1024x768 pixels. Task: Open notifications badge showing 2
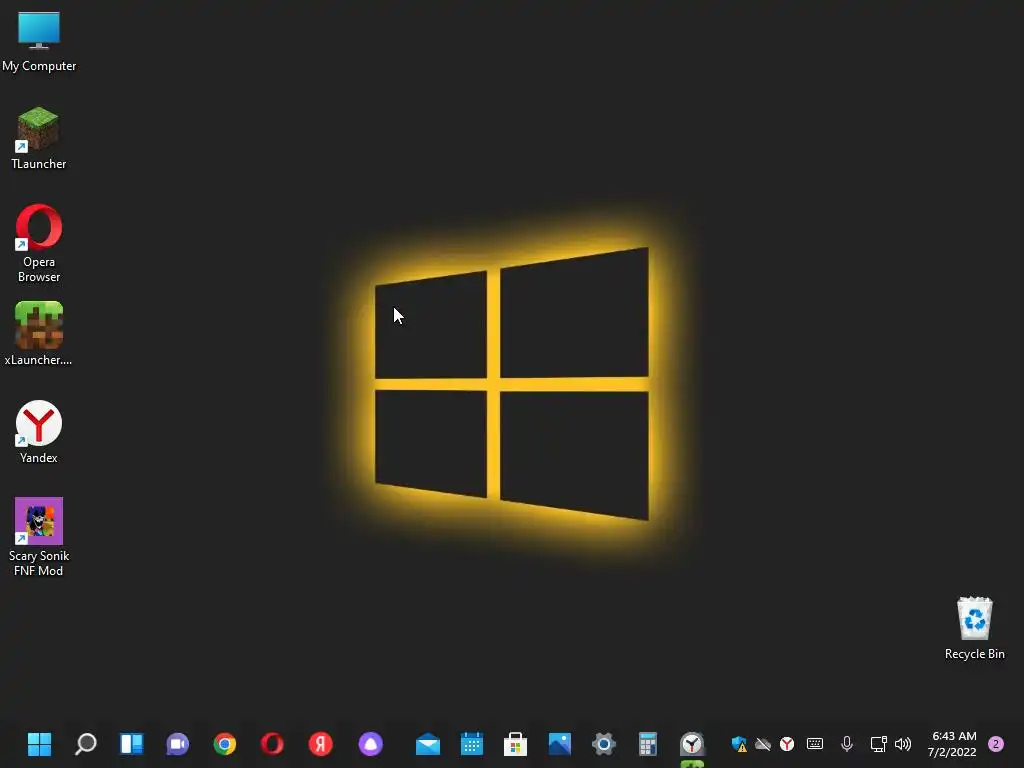pos(996,744)
